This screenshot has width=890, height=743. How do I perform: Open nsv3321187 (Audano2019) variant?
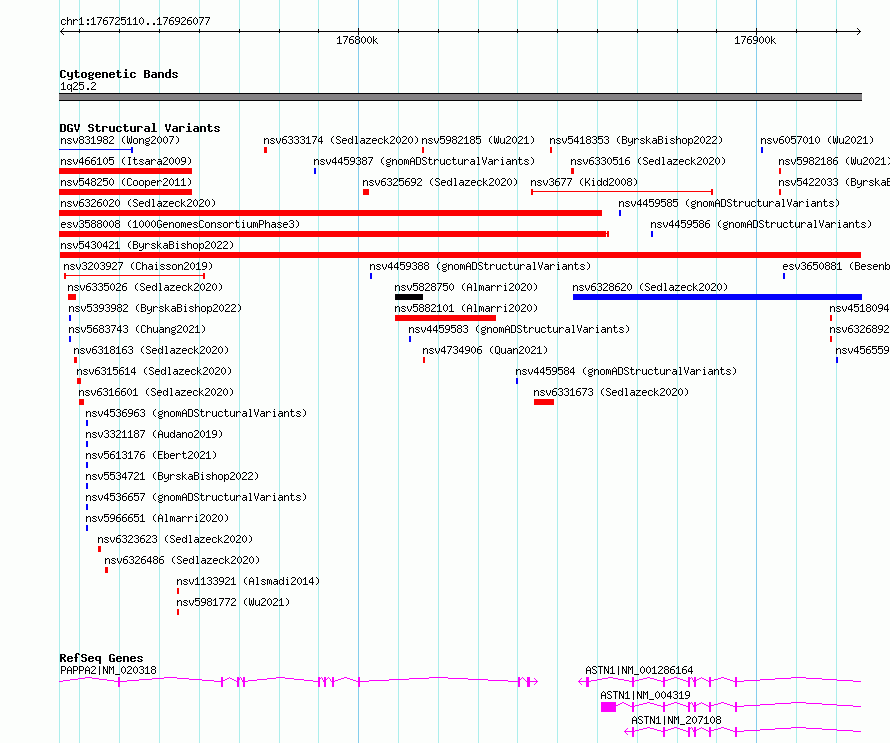[154, 434]
